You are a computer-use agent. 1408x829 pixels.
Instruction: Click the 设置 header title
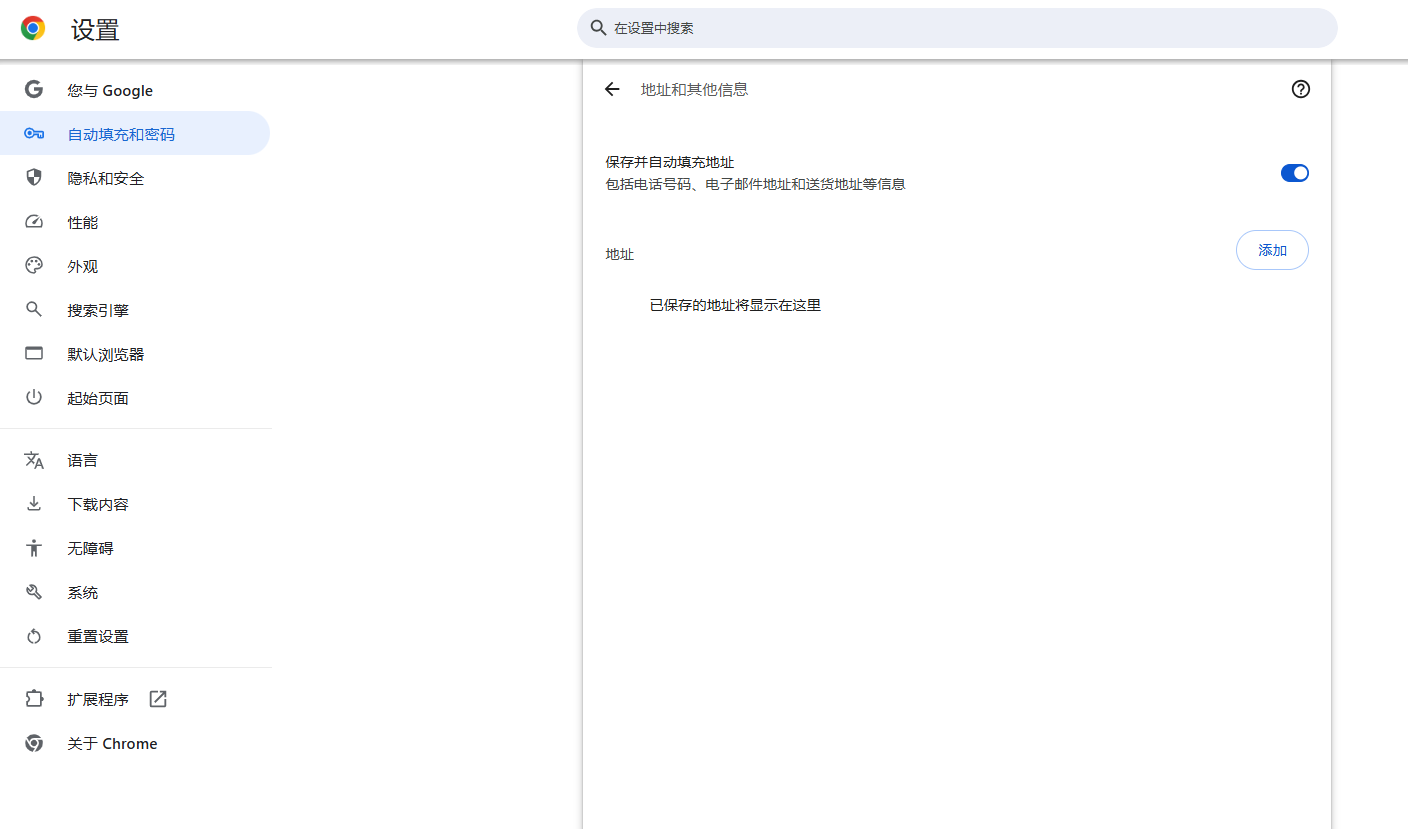point(95,30)
